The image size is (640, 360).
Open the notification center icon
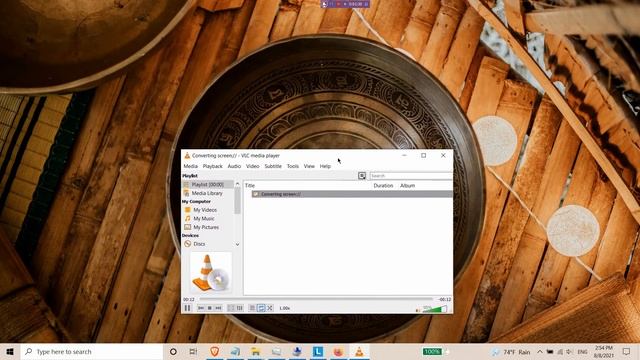point(627,351)
